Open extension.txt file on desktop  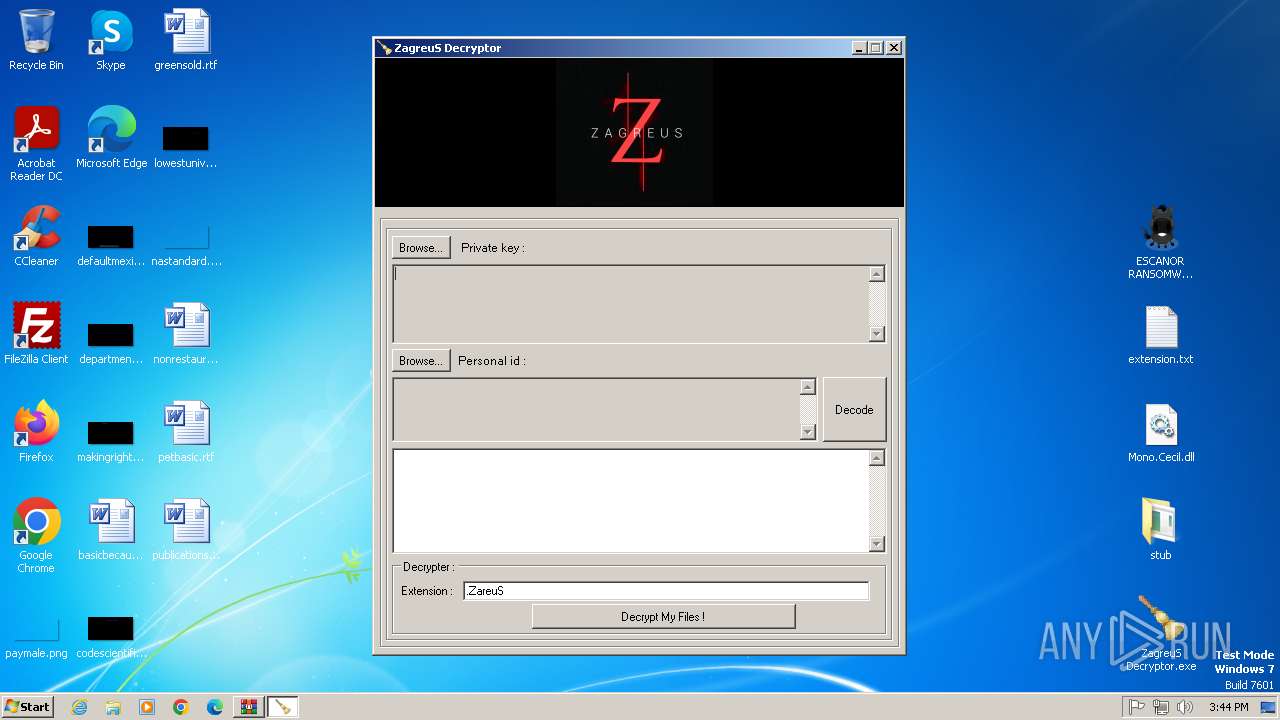[x=1161, y=334]
